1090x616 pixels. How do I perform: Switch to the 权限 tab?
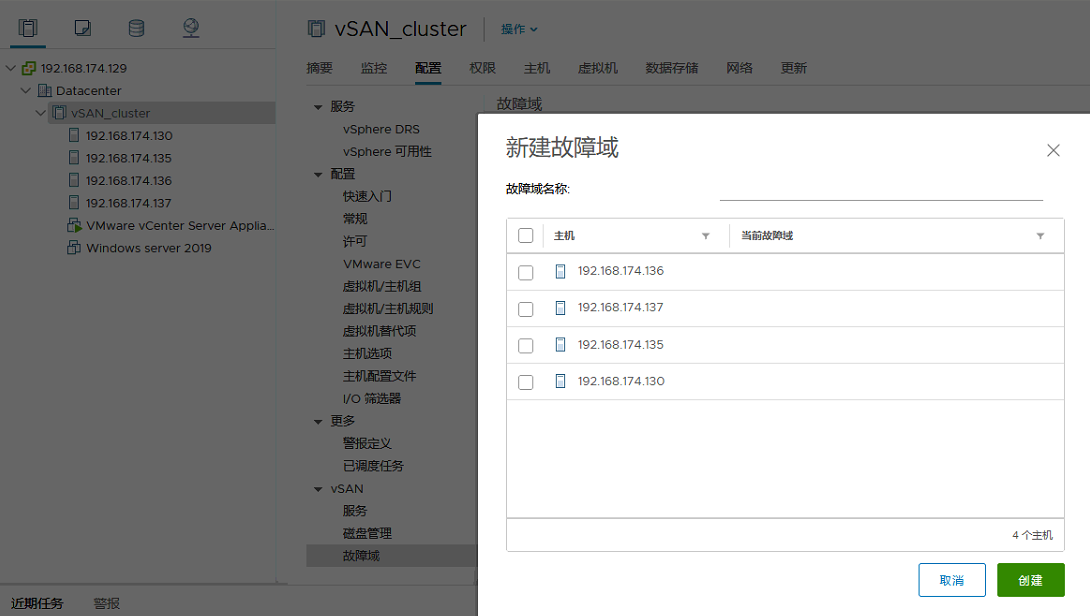tap(482, 68)
